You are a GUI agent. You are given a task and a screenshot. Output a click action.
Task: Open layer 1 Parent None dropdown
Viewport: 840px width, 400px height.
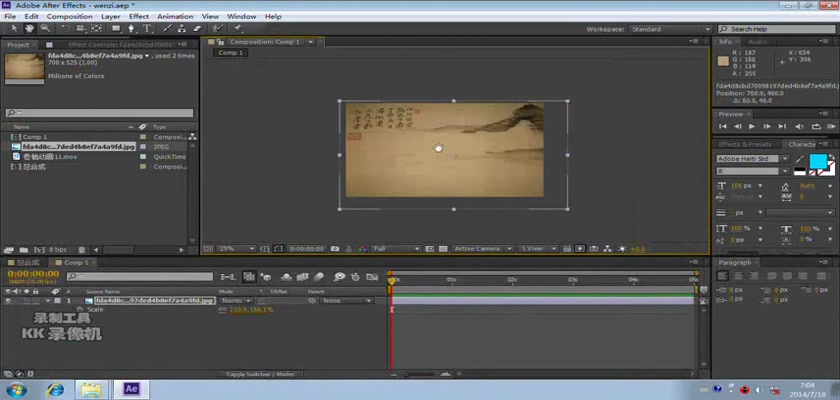[x=347, y=301]
